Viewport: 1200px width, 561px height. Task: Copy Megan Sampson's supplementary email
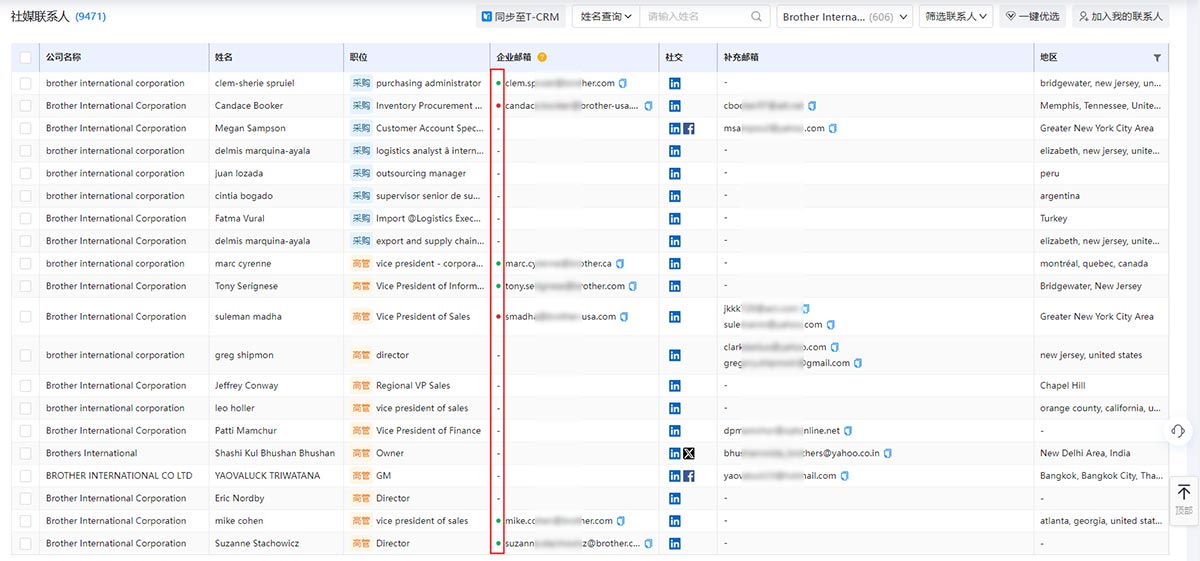tap(833, 128)
